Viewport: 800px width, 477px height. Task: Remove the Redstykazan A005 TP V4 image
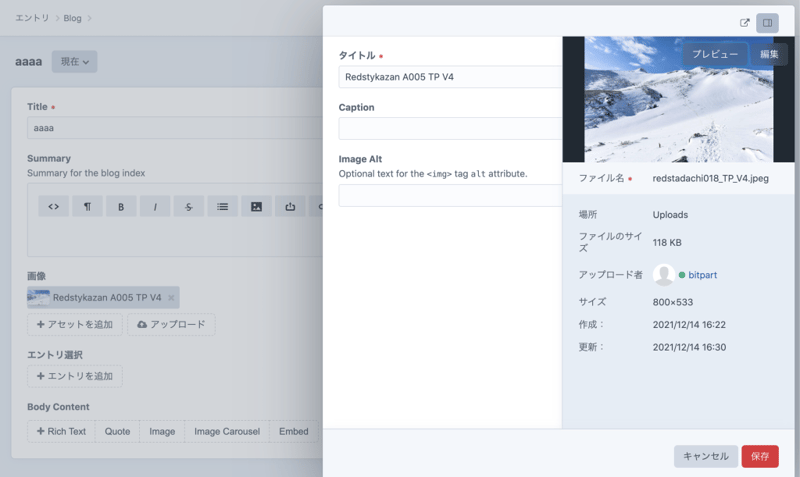[x=171, y=298]
